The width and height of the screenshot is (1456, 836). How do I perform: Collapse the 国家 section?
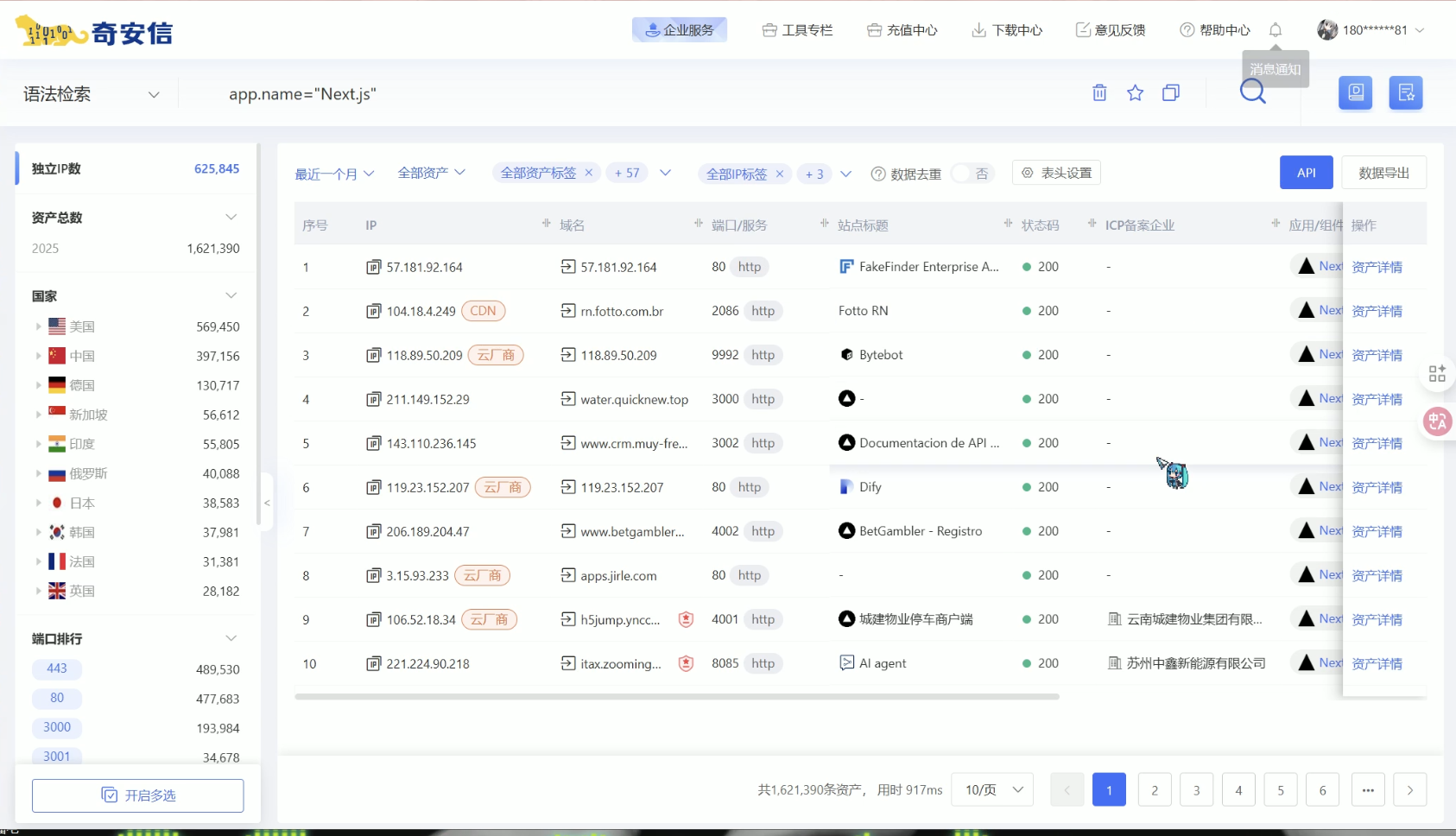[x=231, y=295]
